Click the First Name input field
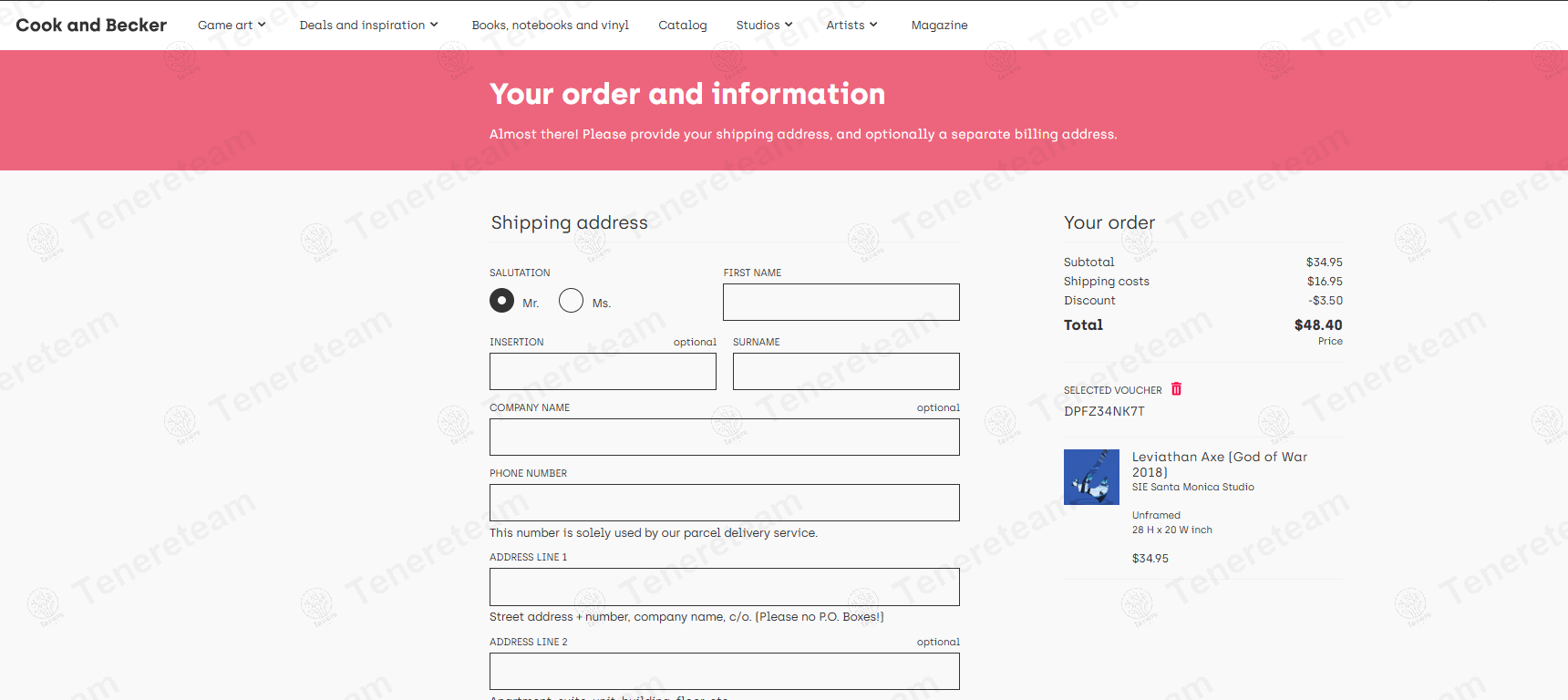Viewport: 1568px width, 700px height. click(x=841, y=303)
